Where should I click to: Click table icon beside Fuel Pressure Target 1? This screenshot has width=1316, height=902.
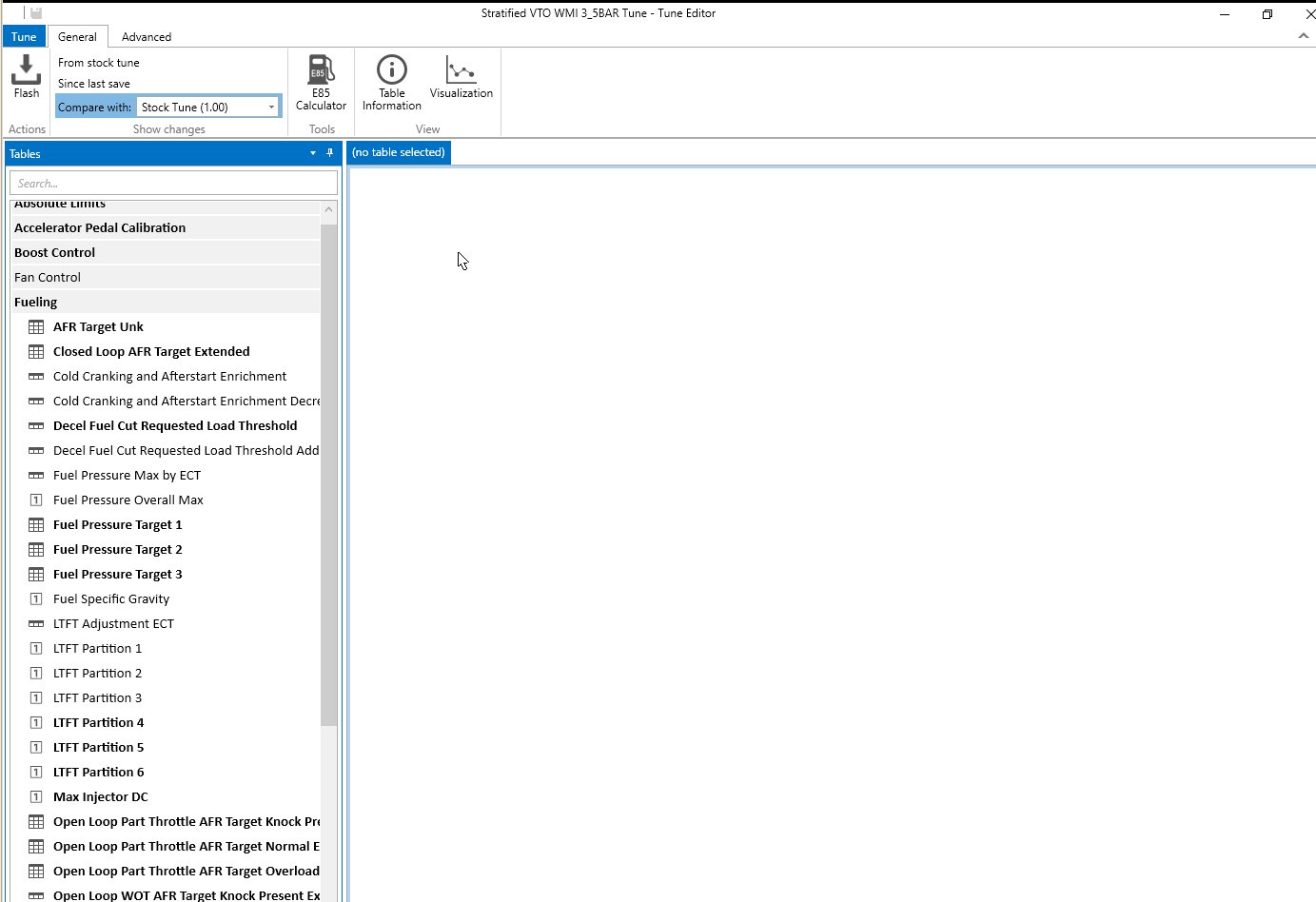click(36, 524)
